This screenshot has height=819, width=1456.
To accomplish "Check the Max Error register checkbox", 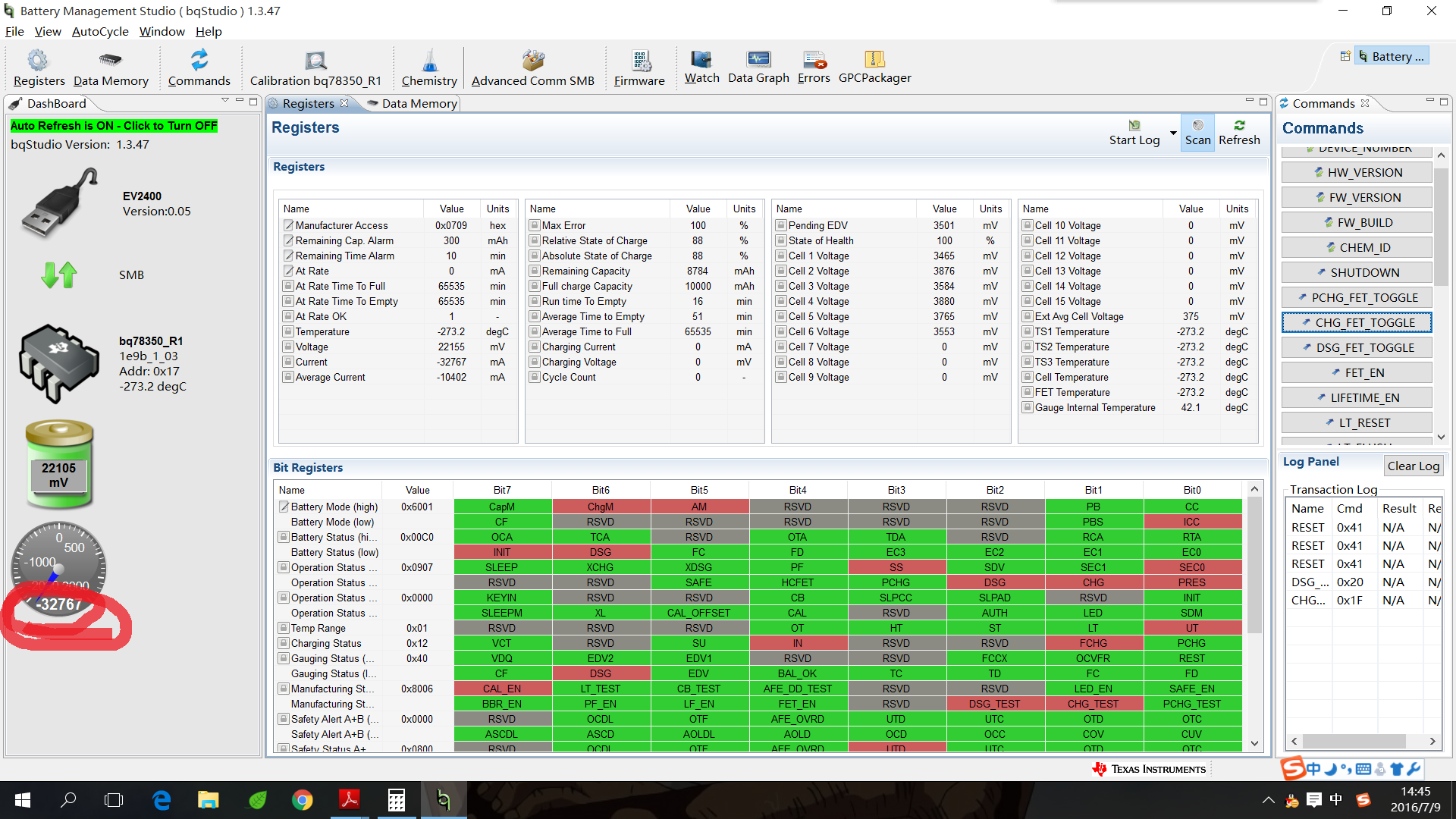I will [x=535, y=225].
